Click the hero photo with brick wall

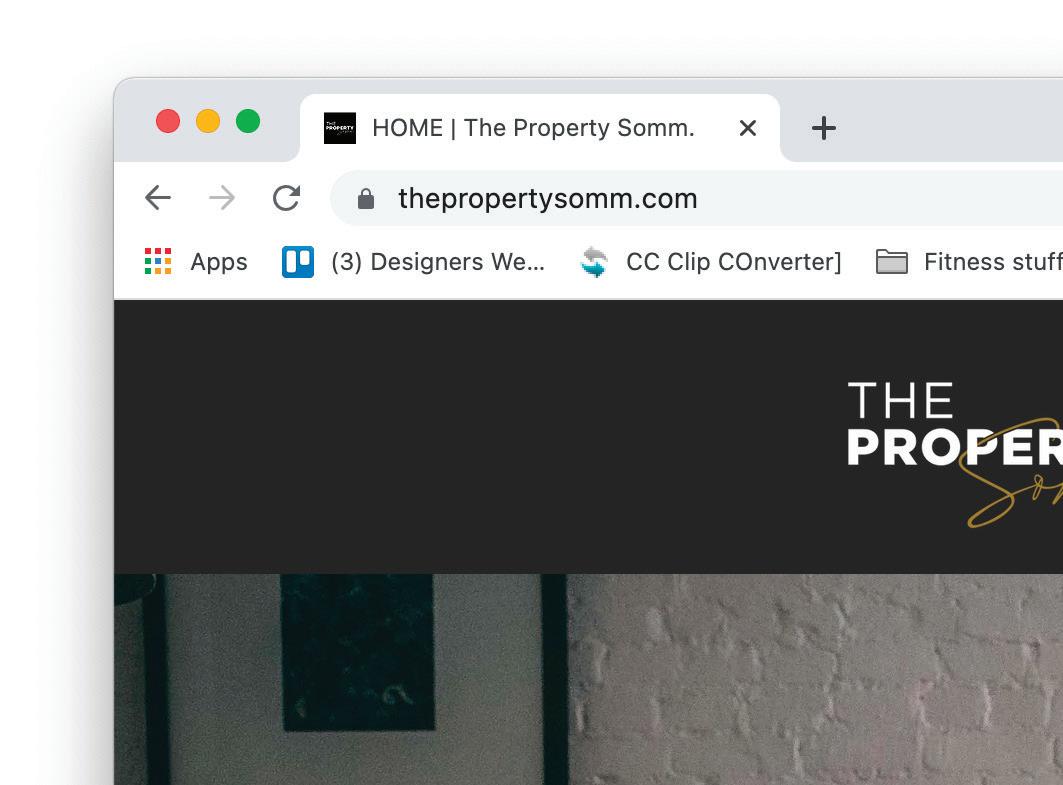(588, 679)
